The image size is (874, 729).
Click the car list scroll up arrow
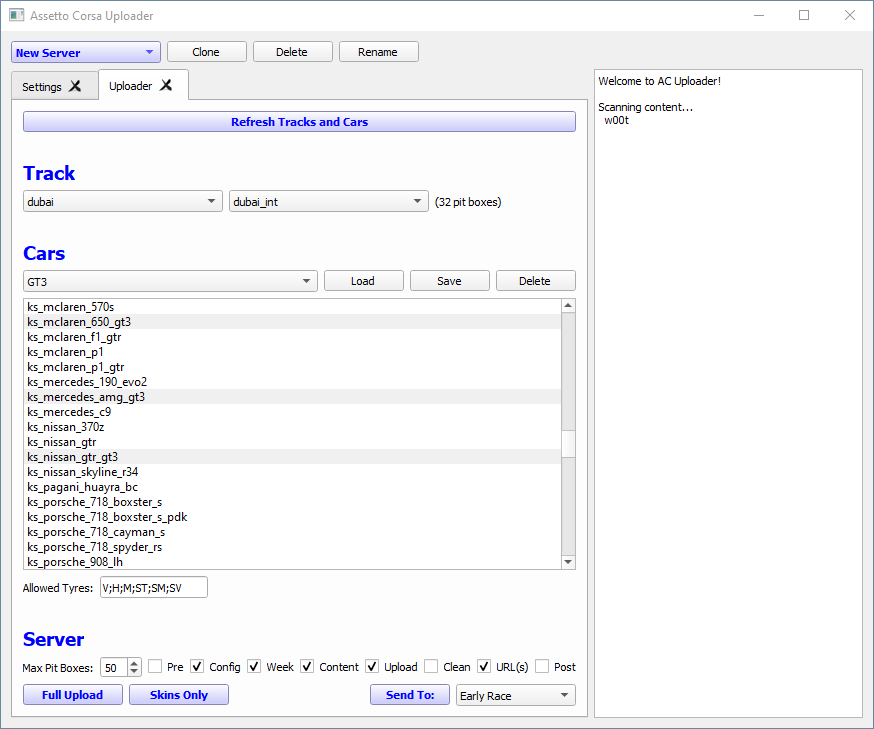[568, 305]
